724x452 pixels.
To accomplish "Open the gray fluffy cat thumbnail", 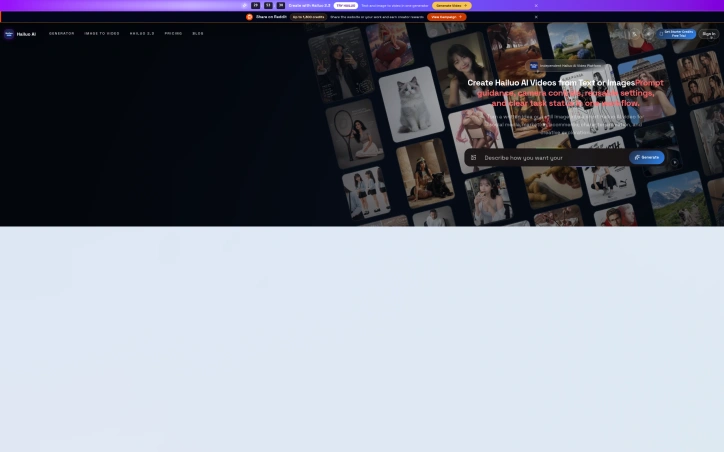I will point(411,104).
